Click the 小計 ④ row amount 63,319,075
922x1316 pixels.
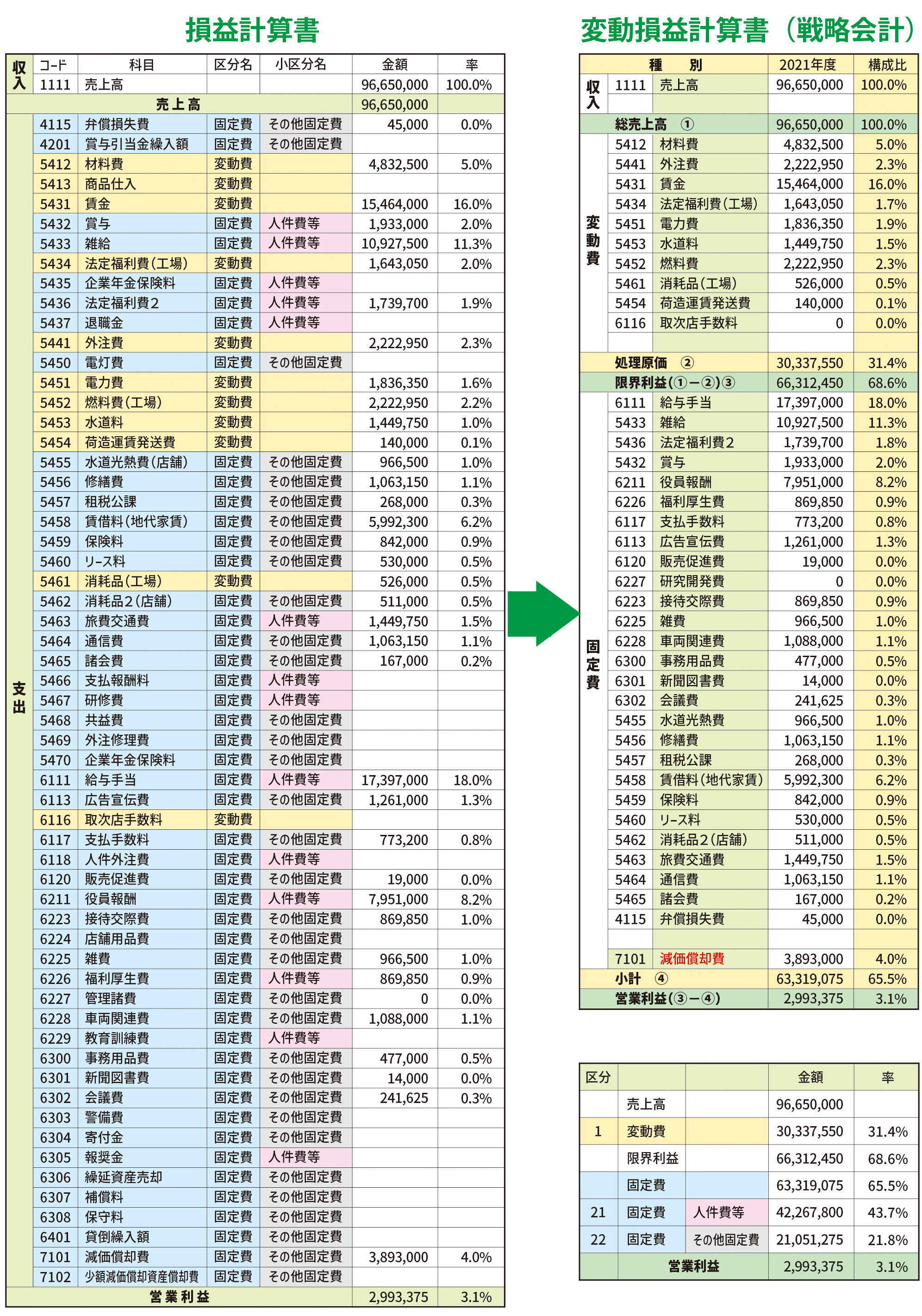coord(809,978)
